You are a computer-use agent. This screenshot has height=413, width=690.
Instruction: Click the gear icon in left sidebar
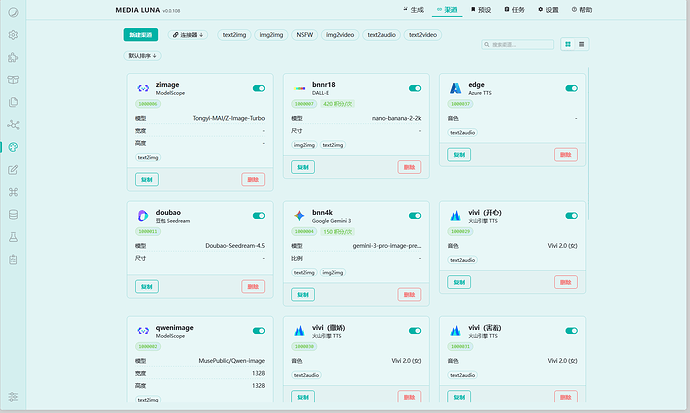(13, 35)
